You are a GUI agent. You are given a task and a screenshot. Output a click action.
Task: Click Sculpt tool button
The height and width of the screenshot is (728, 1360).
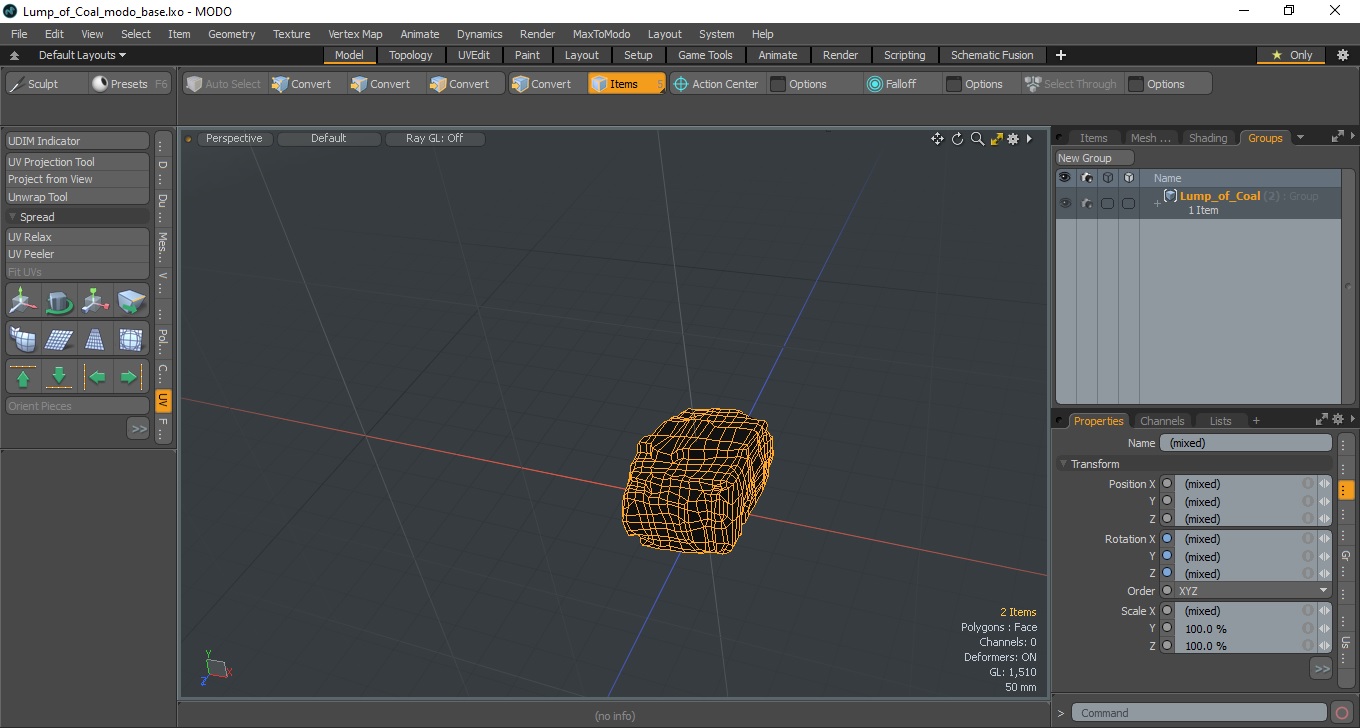[x=44, y=84]
